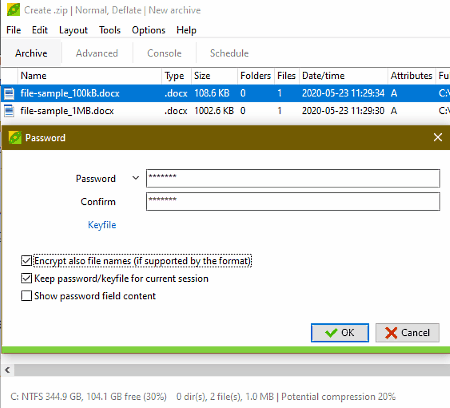Click the horizontal scrollbar track
The width and height of the screenshot is (450, 408).
(232, 370)
